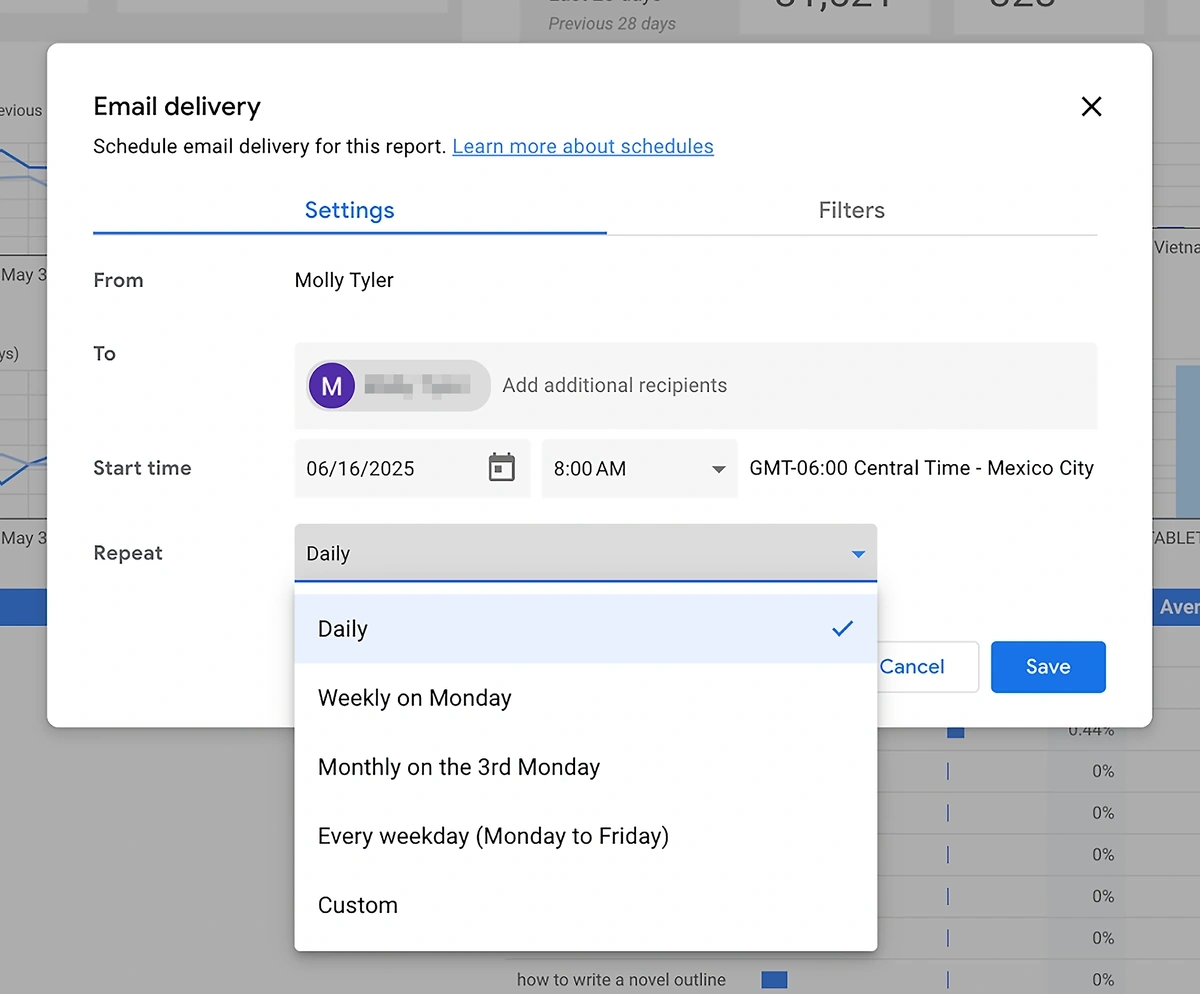Select the Settings tab

(x=349, y=210)
